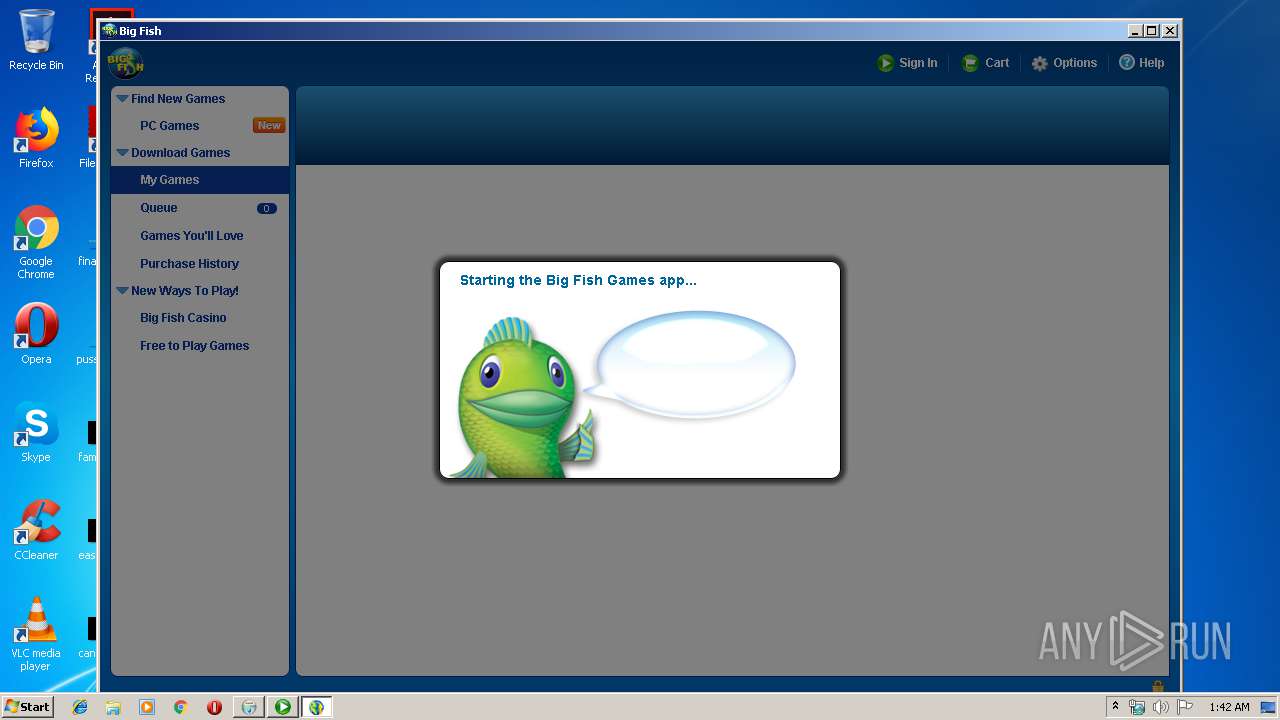The height and width of the screenshot is (720, 1280).
Task: Launch Opera from taskbar
Action: tap(214, 707)
